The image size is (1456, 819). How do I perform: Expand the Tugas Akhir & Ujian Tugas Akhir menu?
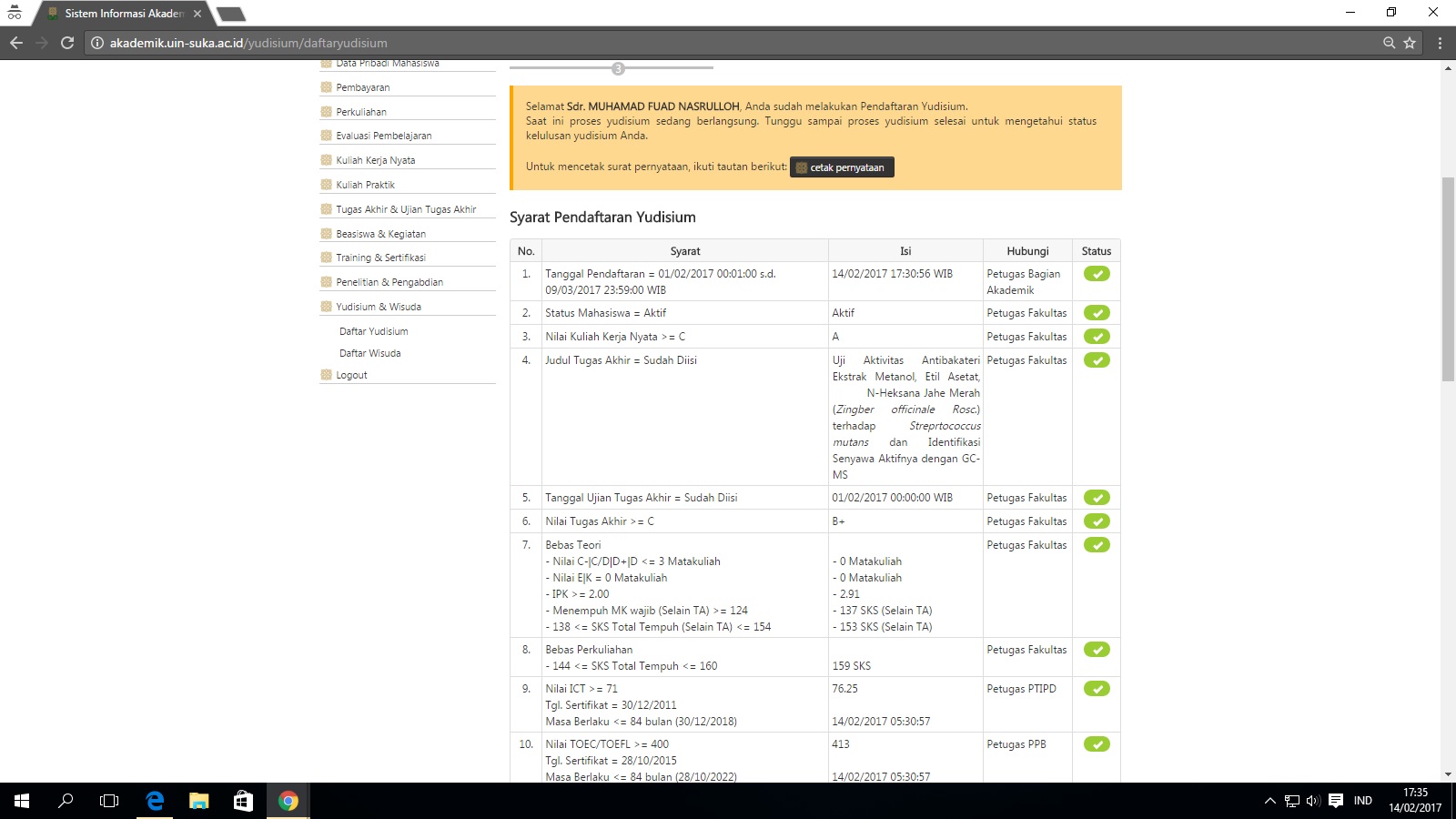pos(406,209)
